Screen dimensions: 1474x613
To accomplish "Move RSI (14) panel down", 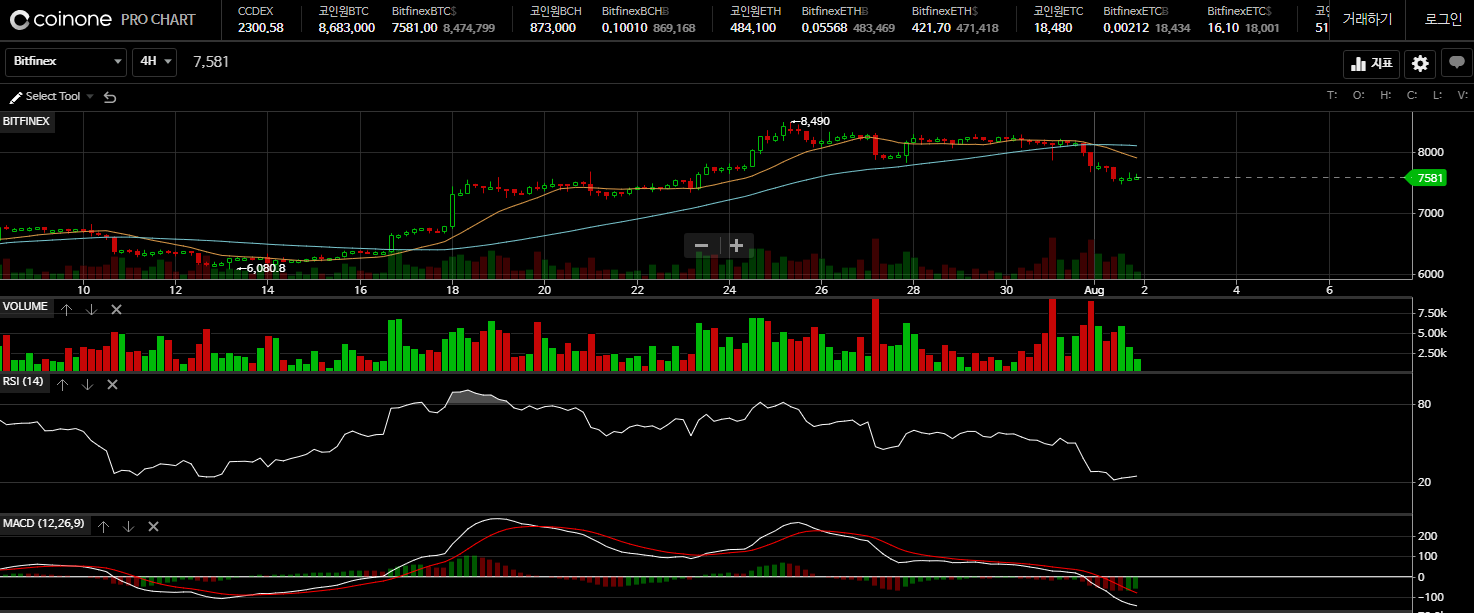I will [87, 384].
